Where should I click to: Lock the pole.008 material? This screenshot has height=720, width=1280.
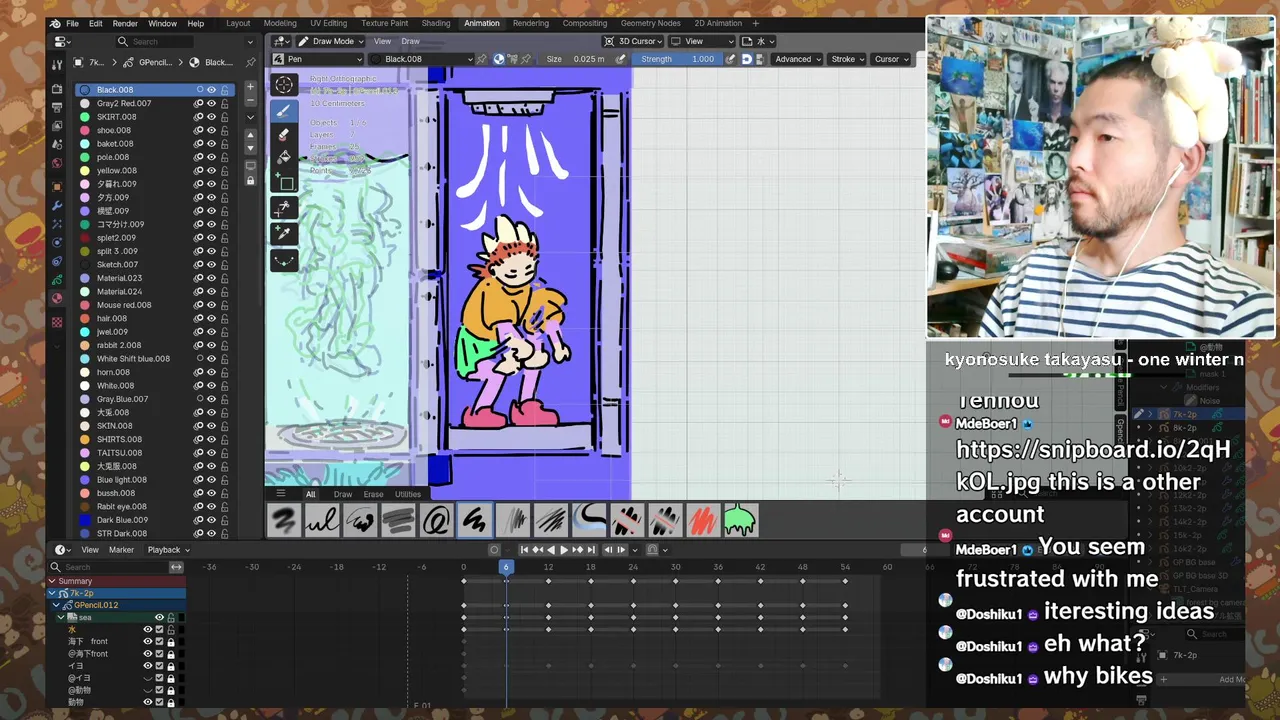pyautogui.click(x=225, y=157)
